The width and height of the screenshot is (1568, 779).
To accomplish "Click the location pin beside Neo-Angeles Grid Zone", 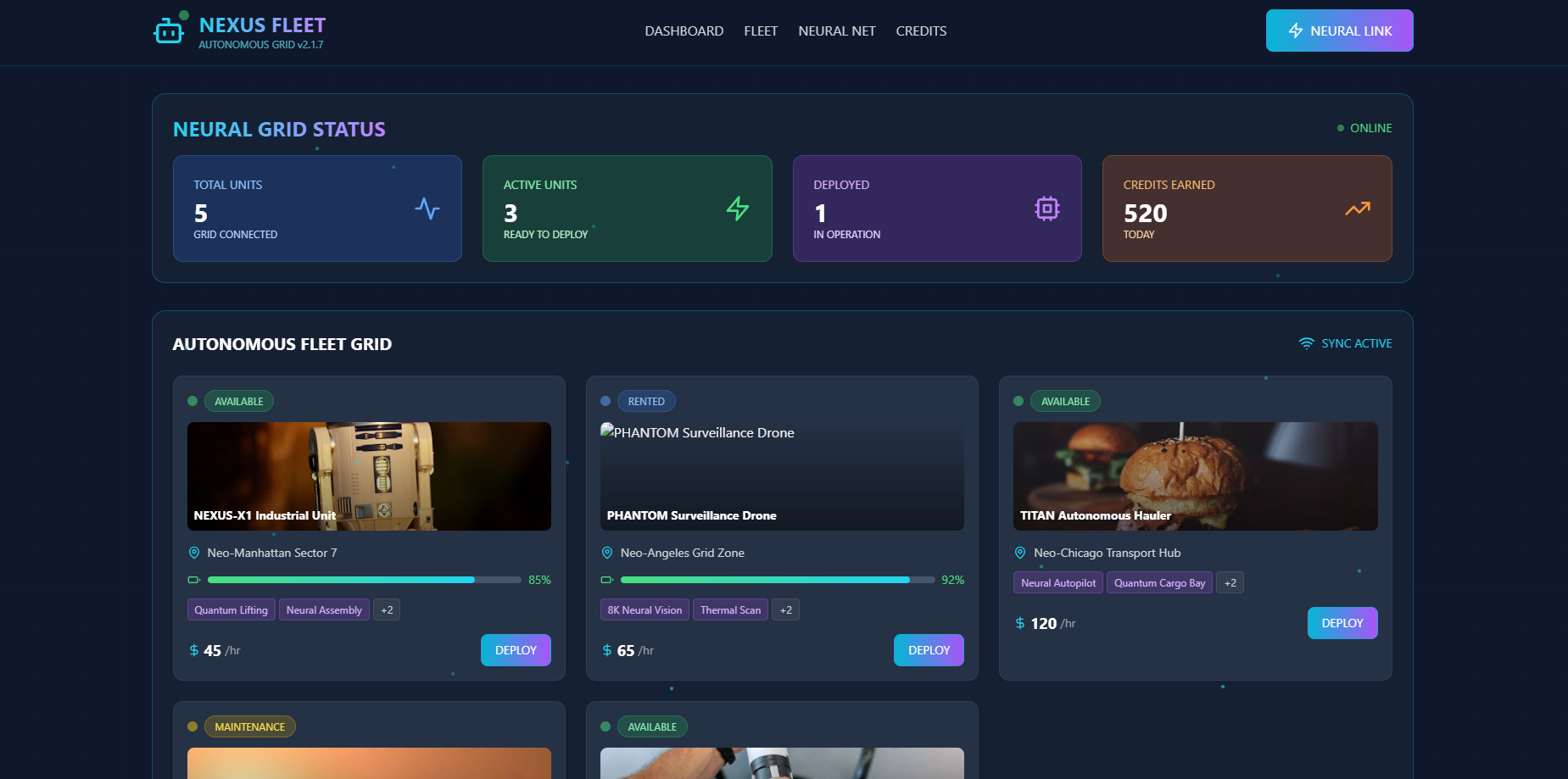I will tap(607, 553).
